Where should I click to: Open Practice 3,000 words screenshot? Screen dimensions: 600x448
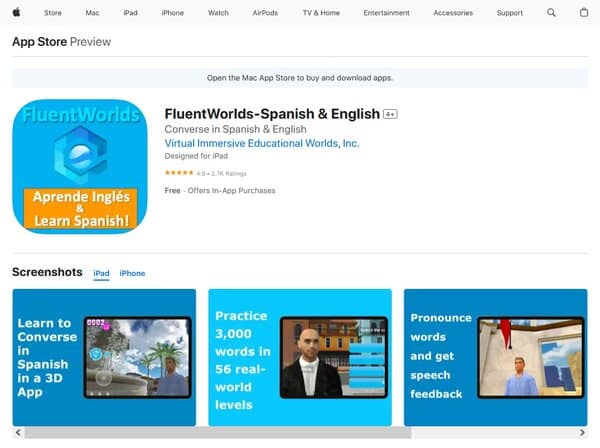(300, 357)
